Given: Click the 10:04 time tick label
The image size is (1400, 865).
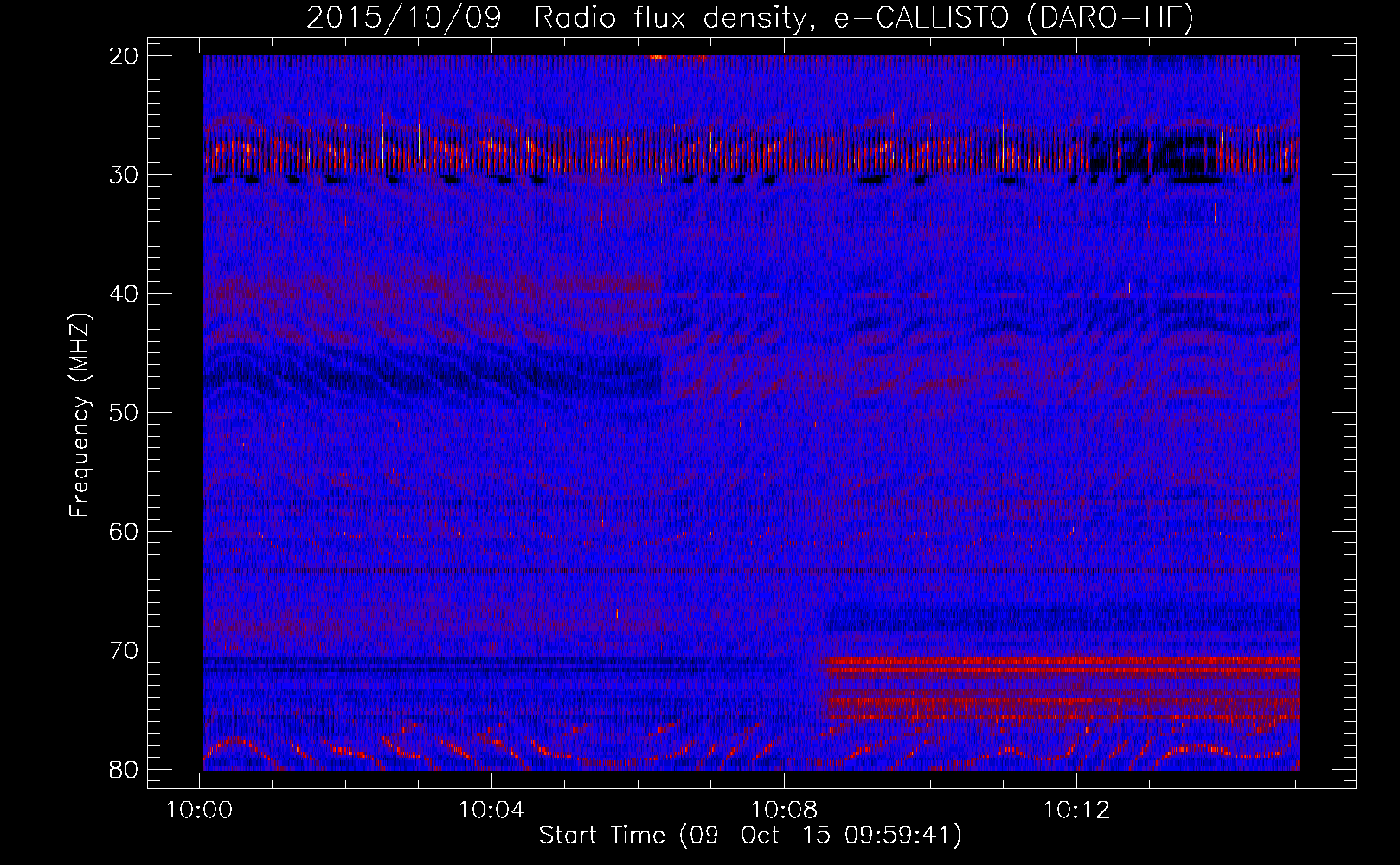Looking at the screenshot, I should [491, 811].
